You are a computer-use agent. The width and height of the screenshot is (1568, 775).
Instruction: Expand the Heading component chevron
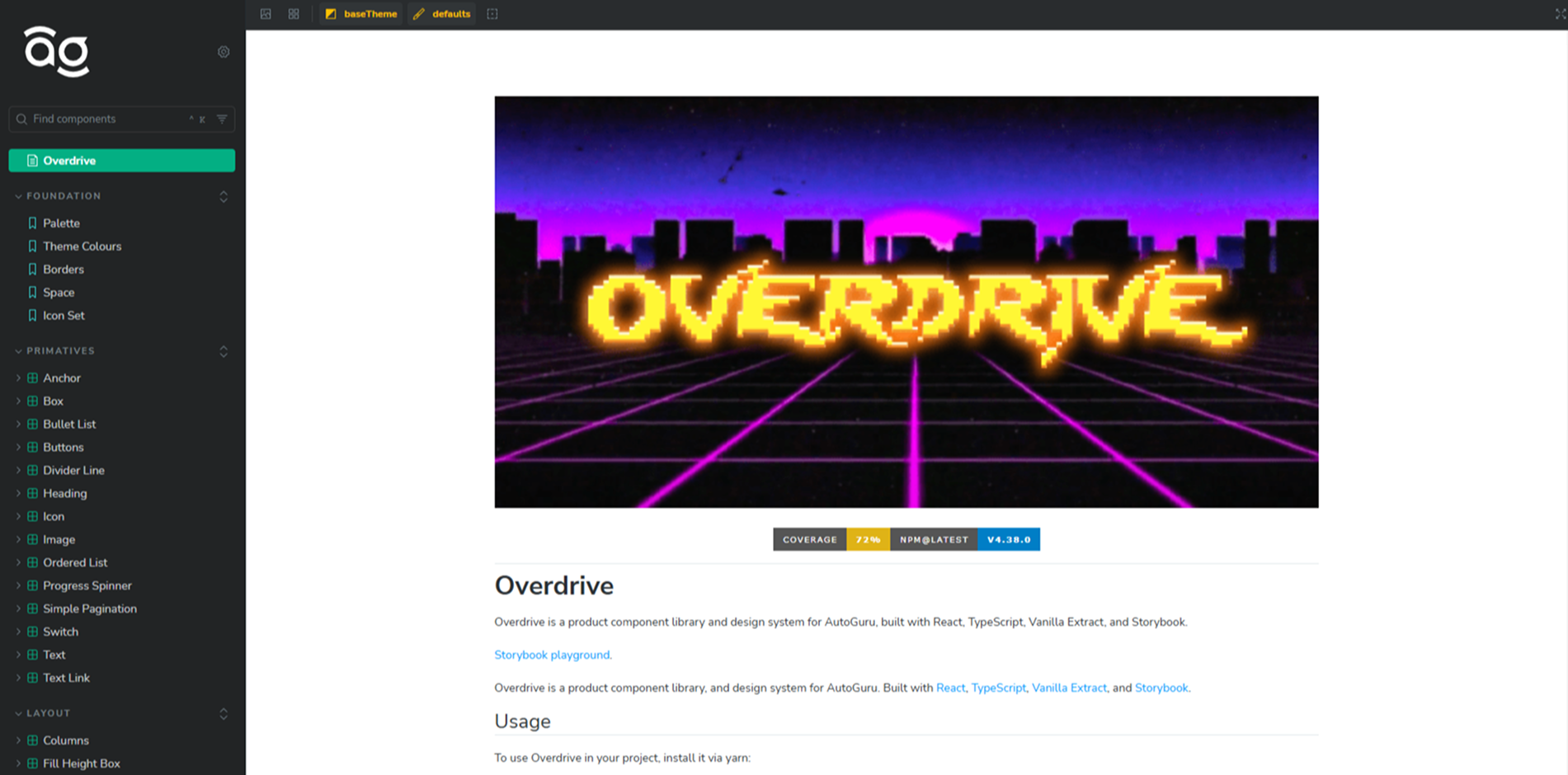[x=18, y=494]
